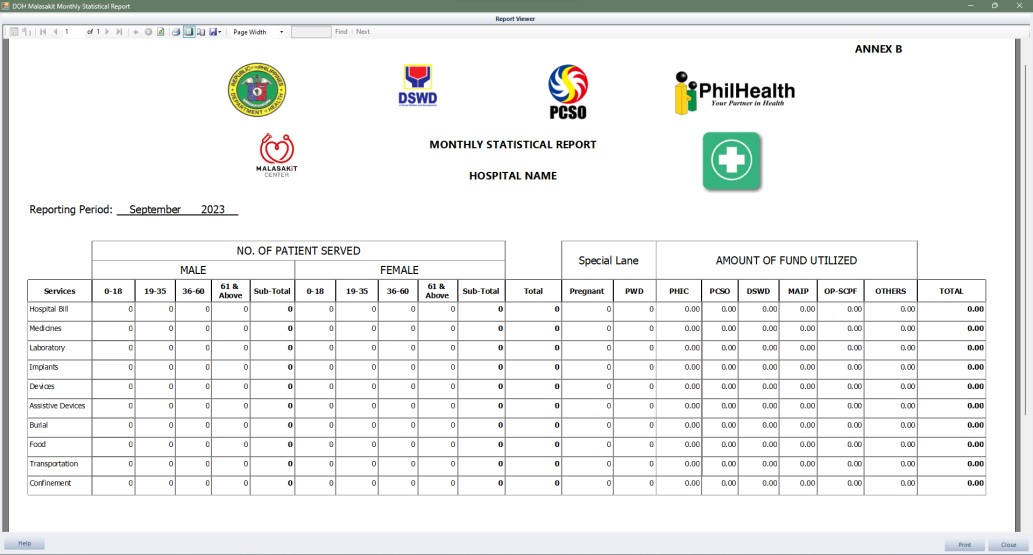Go to the first page arrow
Viewport: 1033px width, 555px height.
[x=43, y=32]
